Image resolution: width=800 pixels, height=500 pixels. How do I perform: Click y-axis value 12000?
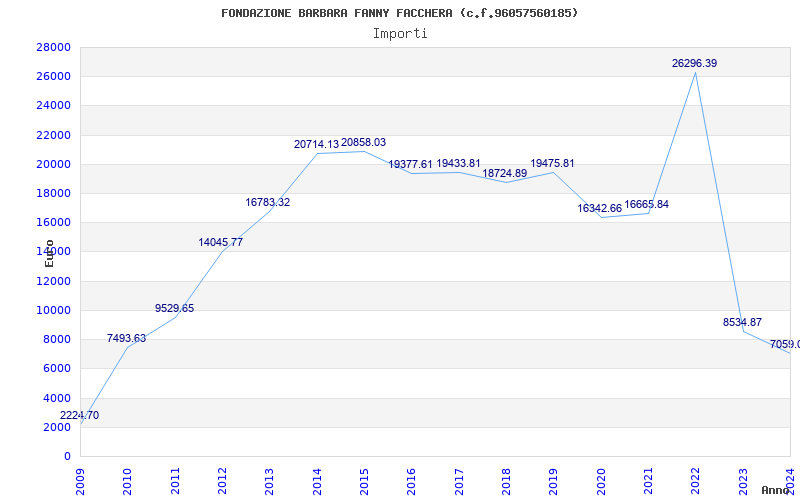tap(54, 281)
